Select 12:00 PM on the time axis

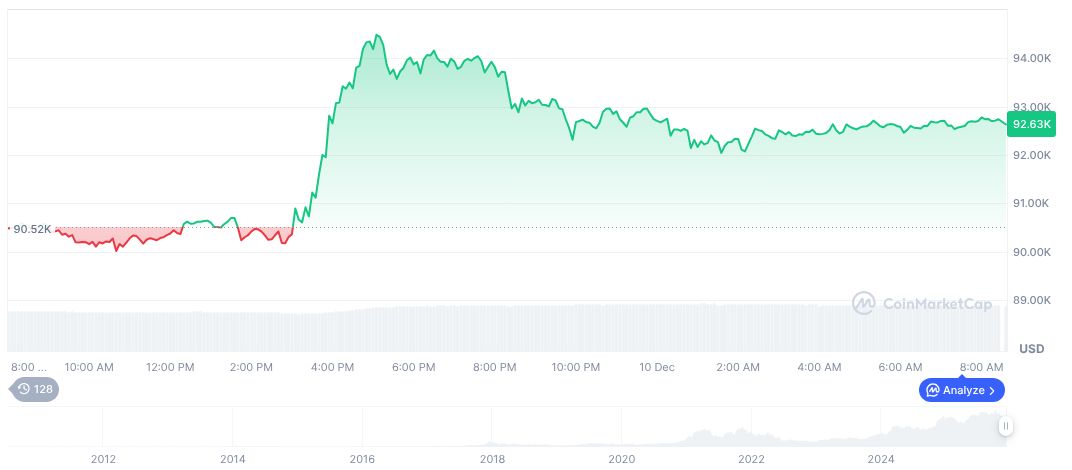(170, 367)
